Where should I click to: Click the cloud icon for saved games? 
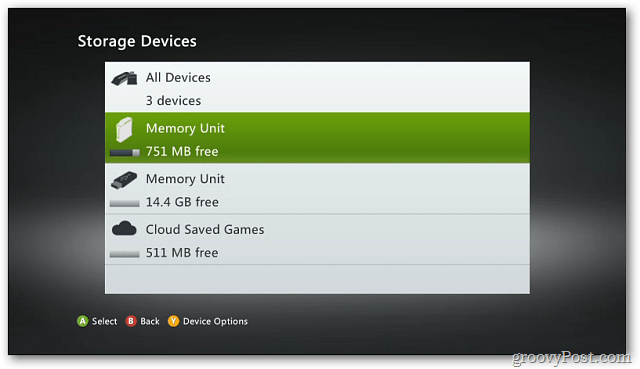point(124,229)
